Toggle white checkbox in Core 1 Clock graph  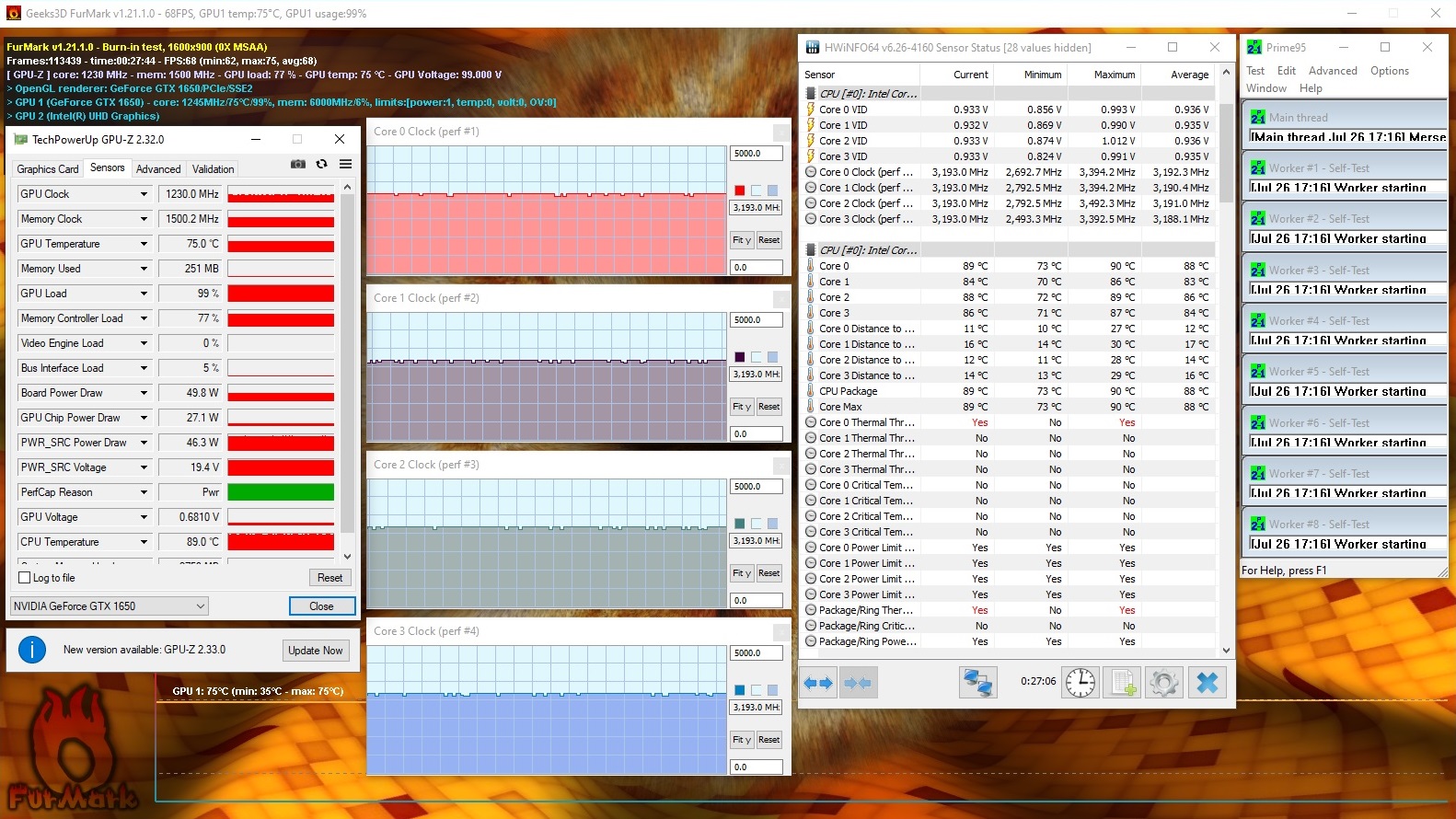pyautogui.click(x=756, y=357)
